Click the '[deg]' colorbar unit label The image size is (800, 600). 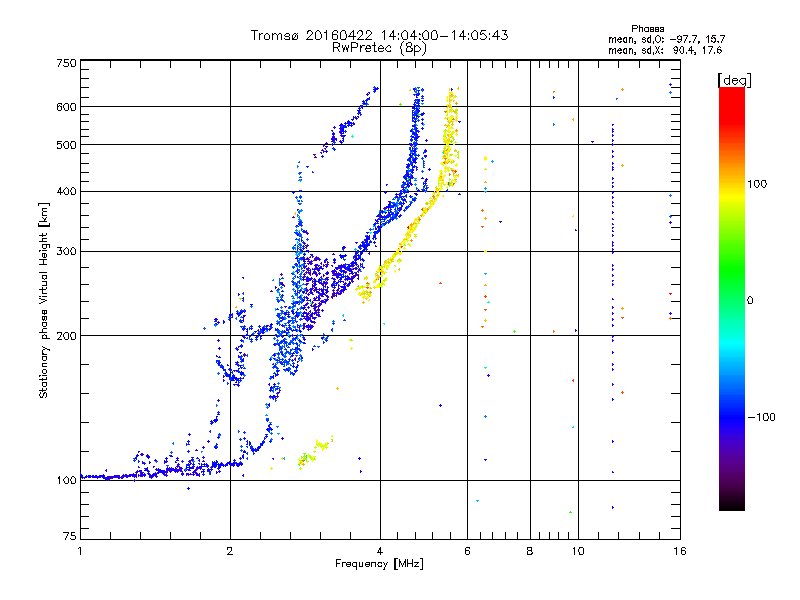click(x=734, y=80)
